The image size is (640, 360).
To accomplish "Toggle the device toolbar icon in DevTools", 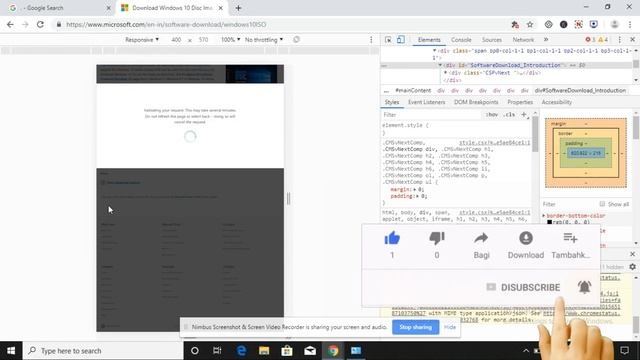I will point(401,40).
